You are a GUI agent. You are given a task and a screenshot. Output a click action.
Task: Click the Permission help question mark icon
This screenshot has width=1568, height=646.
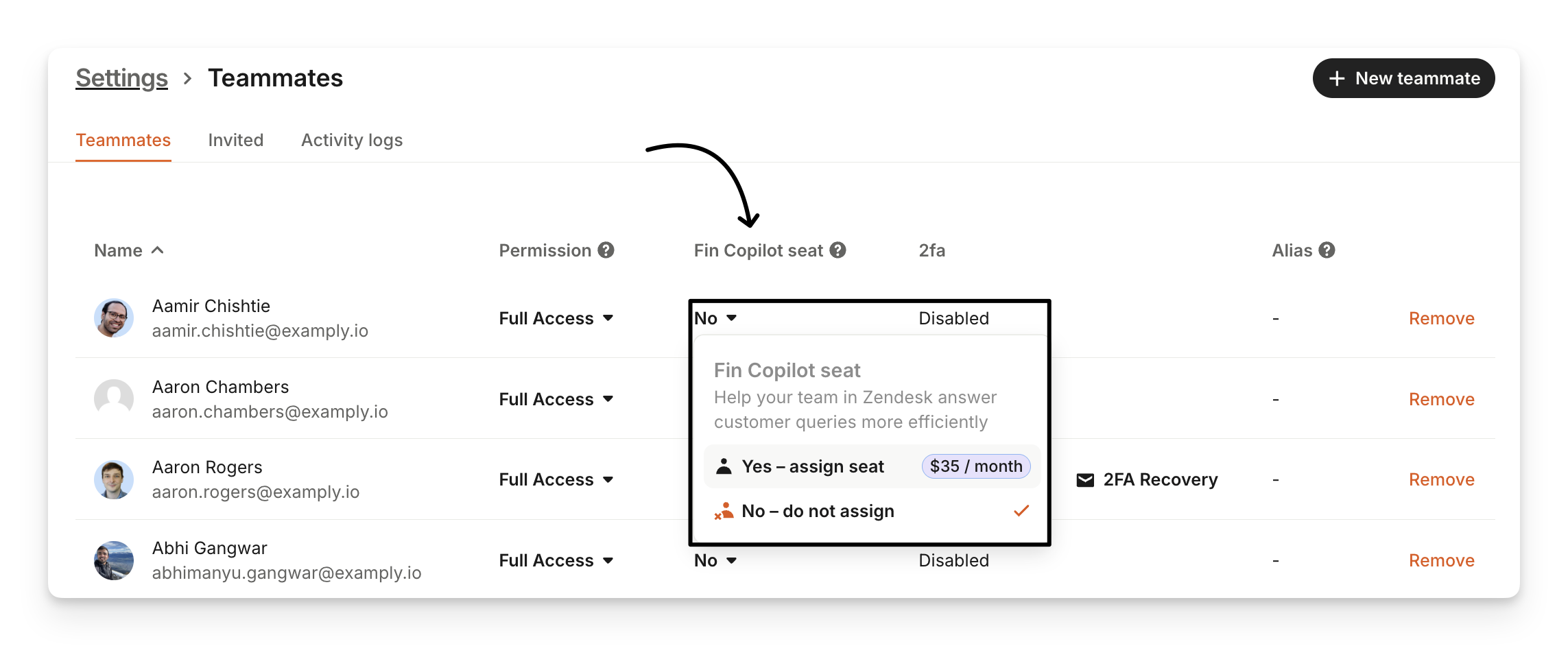(606, 250)
